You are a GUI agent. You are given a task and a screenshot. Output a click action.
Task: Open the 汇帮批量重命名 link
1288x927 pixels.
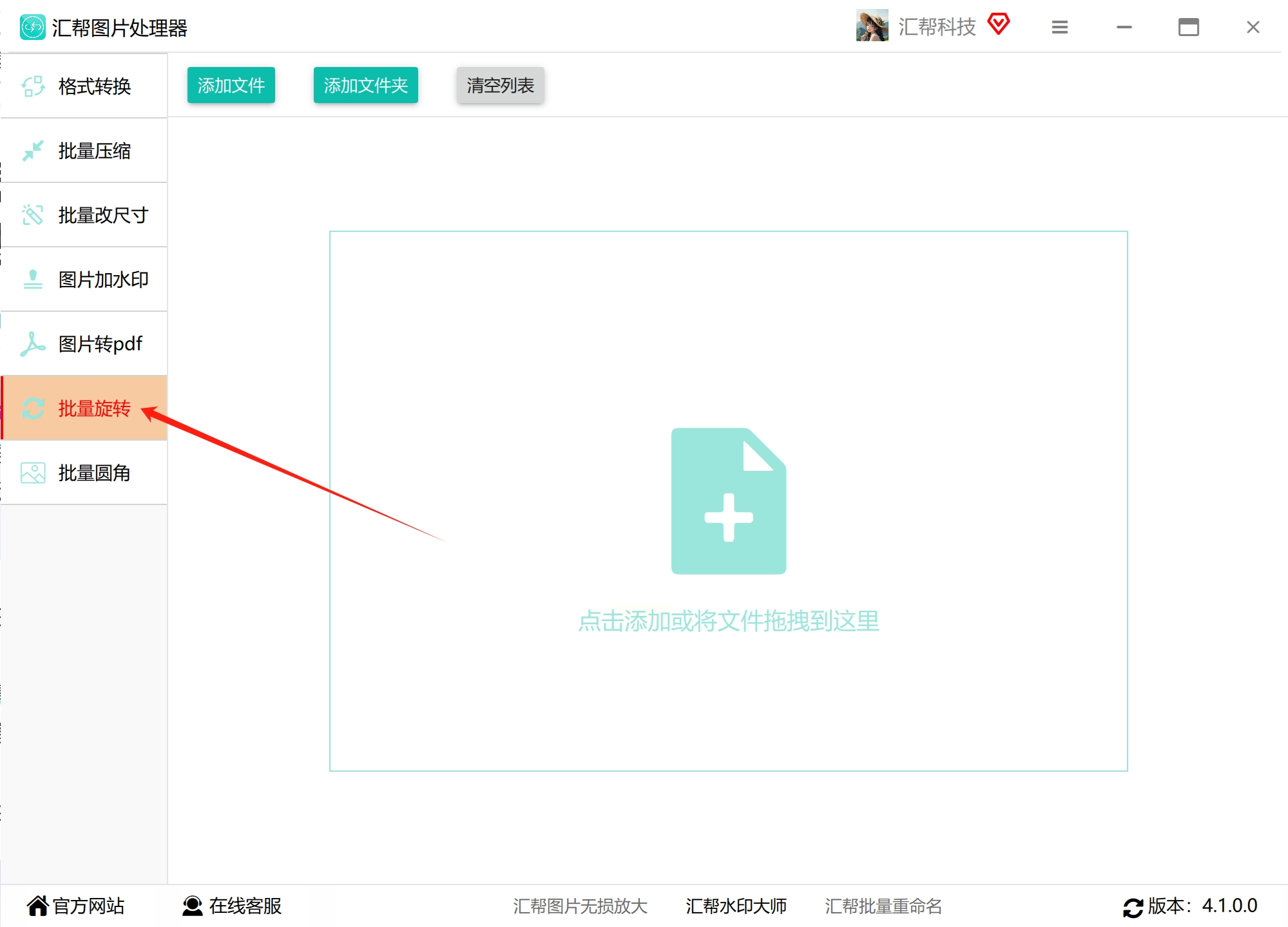coord(883,906)
